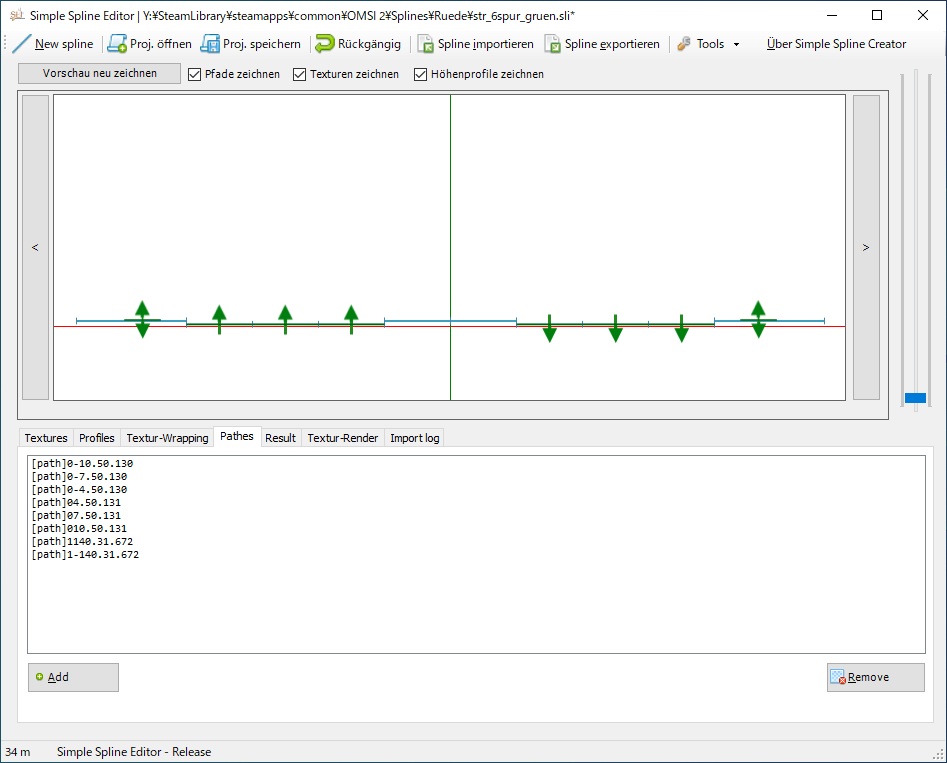947x763 pixels.
Task: Select path row 1140.31.672
Action: 82,541
